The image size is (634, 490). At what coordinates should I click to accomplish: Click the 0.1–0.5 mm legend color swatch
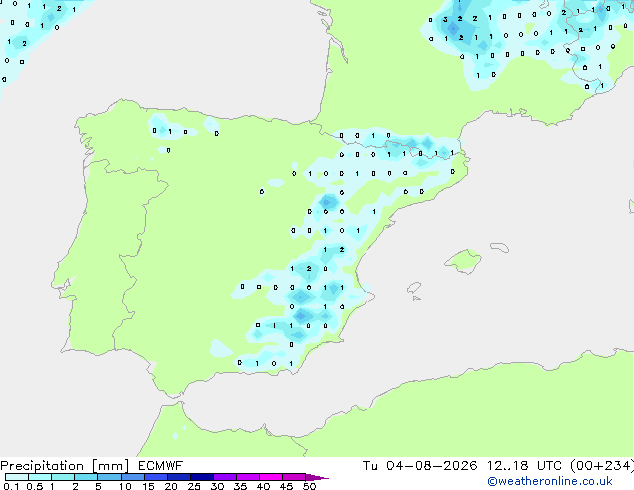pos(17,477)
